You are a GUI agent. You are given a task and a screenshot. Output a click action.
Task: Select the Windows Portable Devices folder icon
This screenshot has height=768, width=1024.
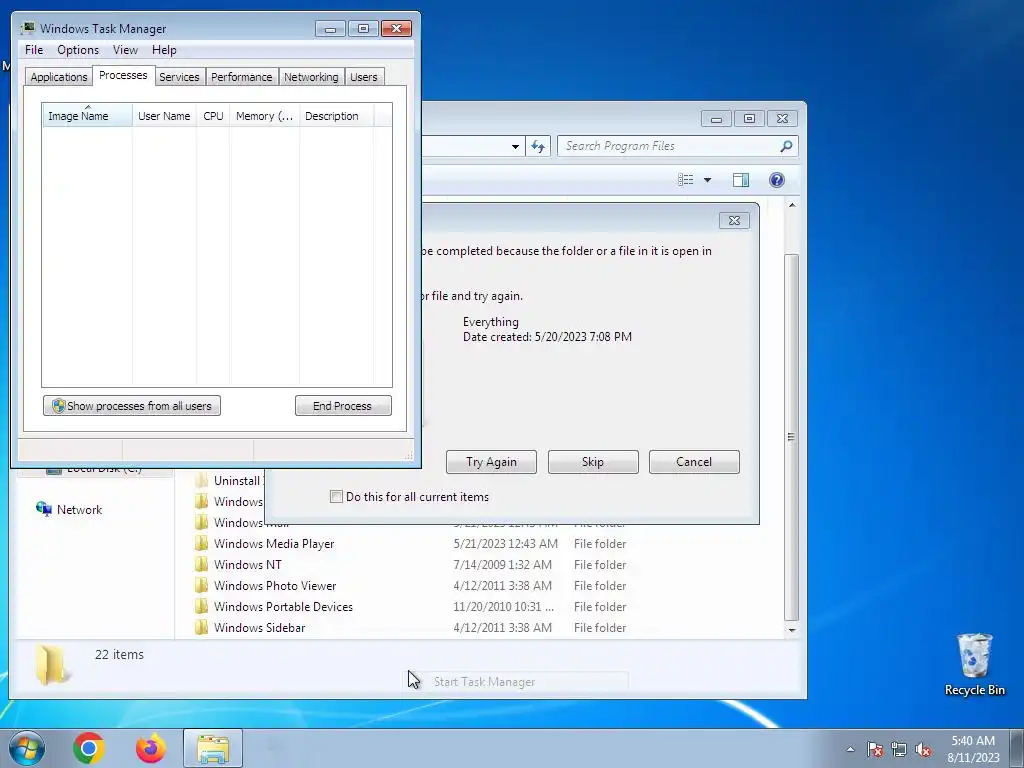pyautogui.click(x=202, y=606)
